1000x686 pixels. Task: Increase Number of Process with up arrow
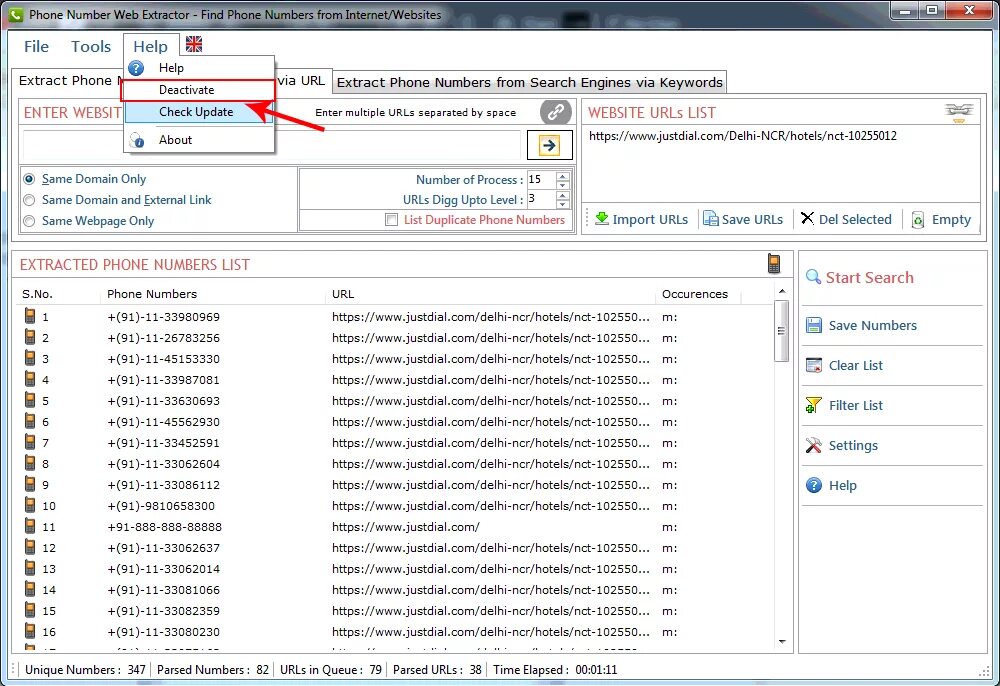point(564,174)
